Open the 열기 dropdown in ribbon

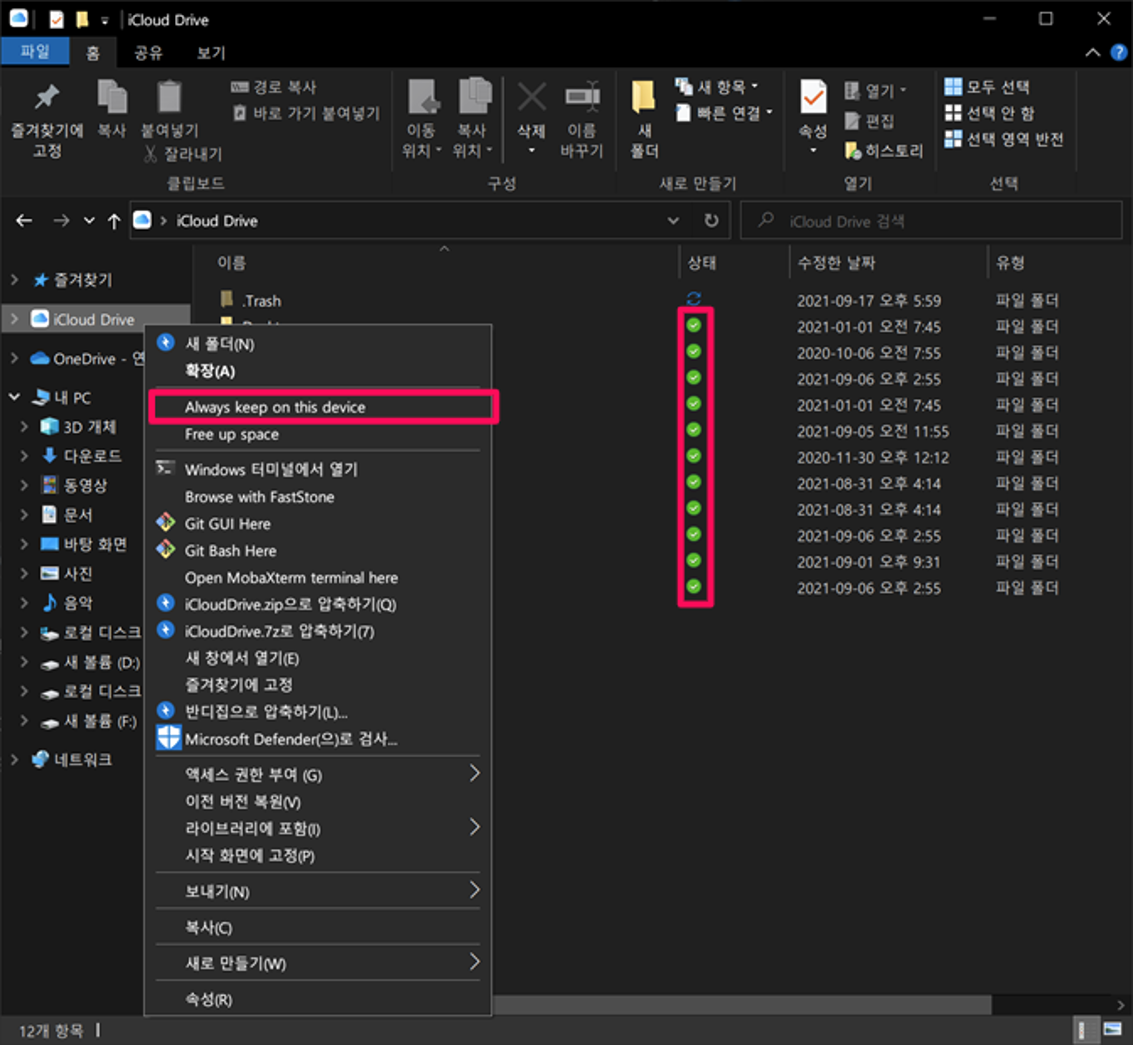874,91
